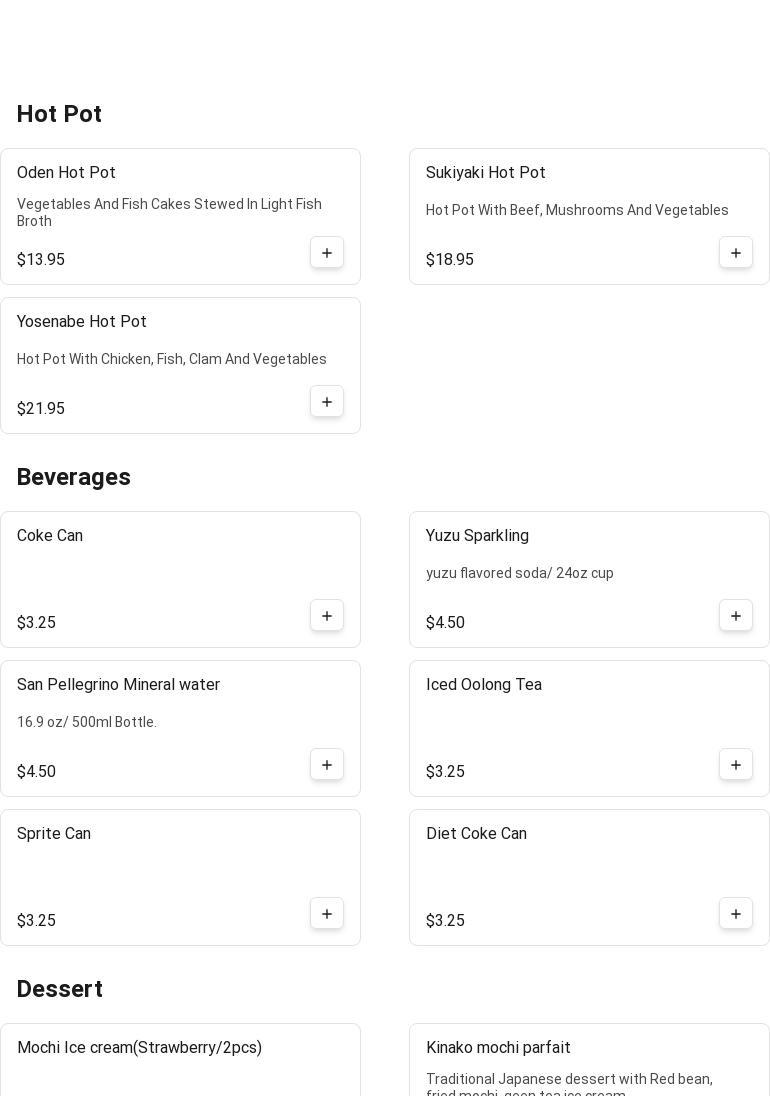770x1096 pixels.
Task: Add Sukiyaki Hot Pot to order
Action: tap(736, 253)
